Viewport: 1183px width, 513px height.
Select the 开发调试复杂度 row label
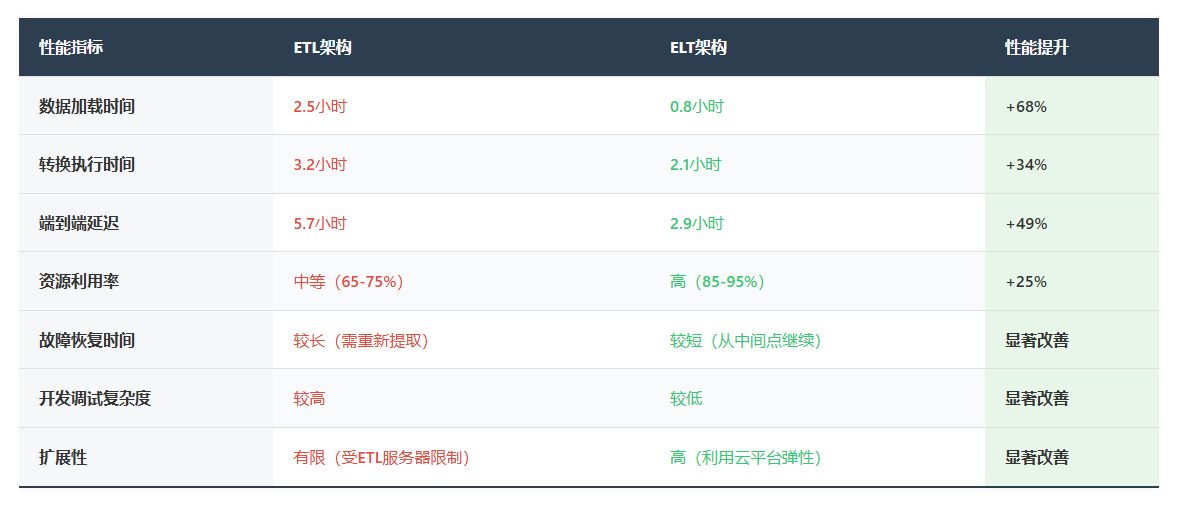[95, 398]
